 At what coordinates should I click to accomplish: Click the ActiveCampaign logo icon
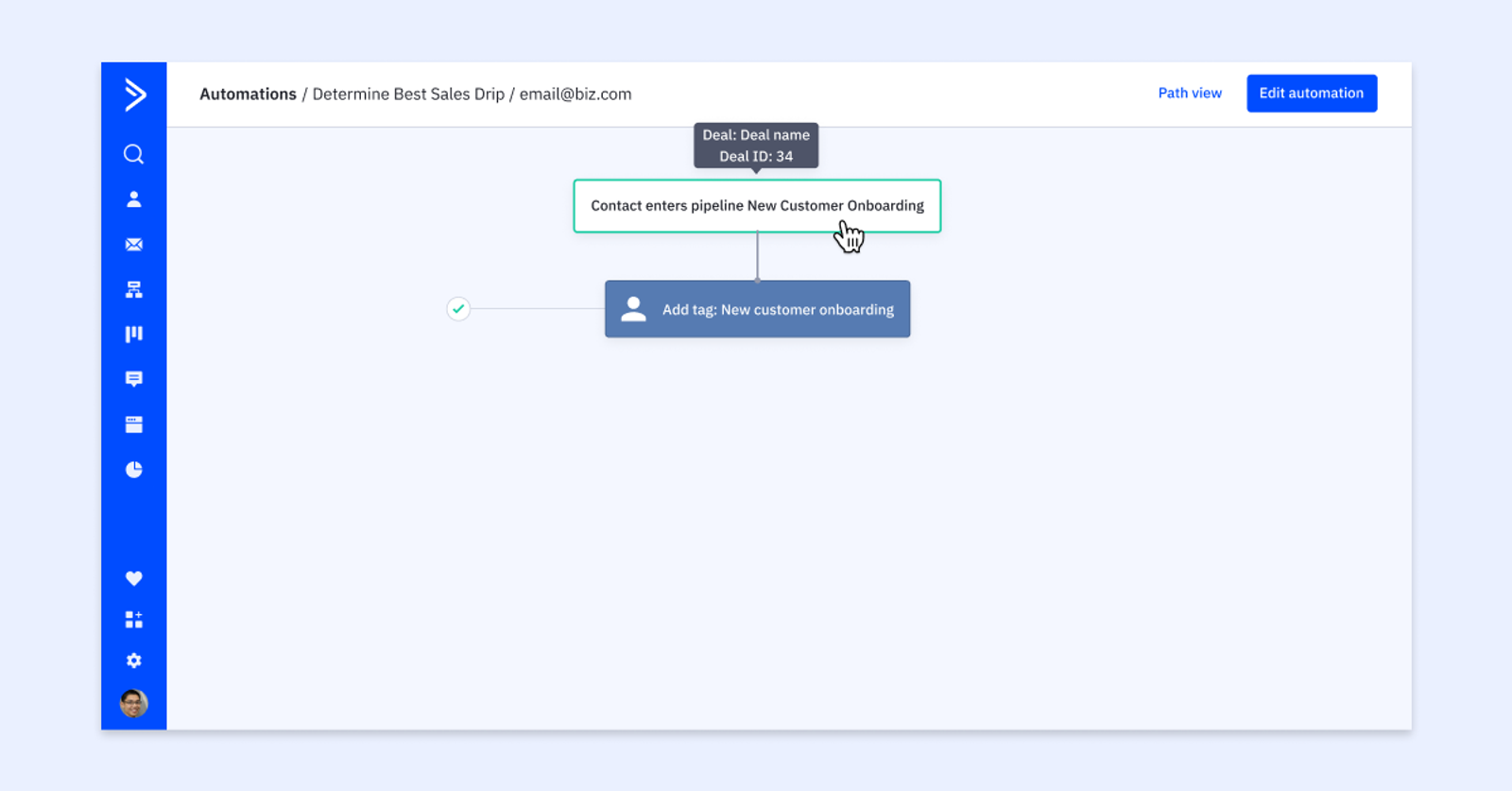click(134, 95)
